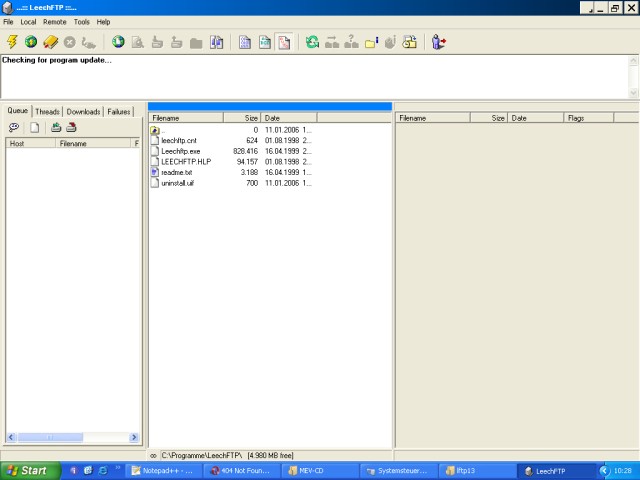This screenshot has width=640, height=480.
Task: Switch to the 404 Not Found taskbar button
Action: [241, 471]
